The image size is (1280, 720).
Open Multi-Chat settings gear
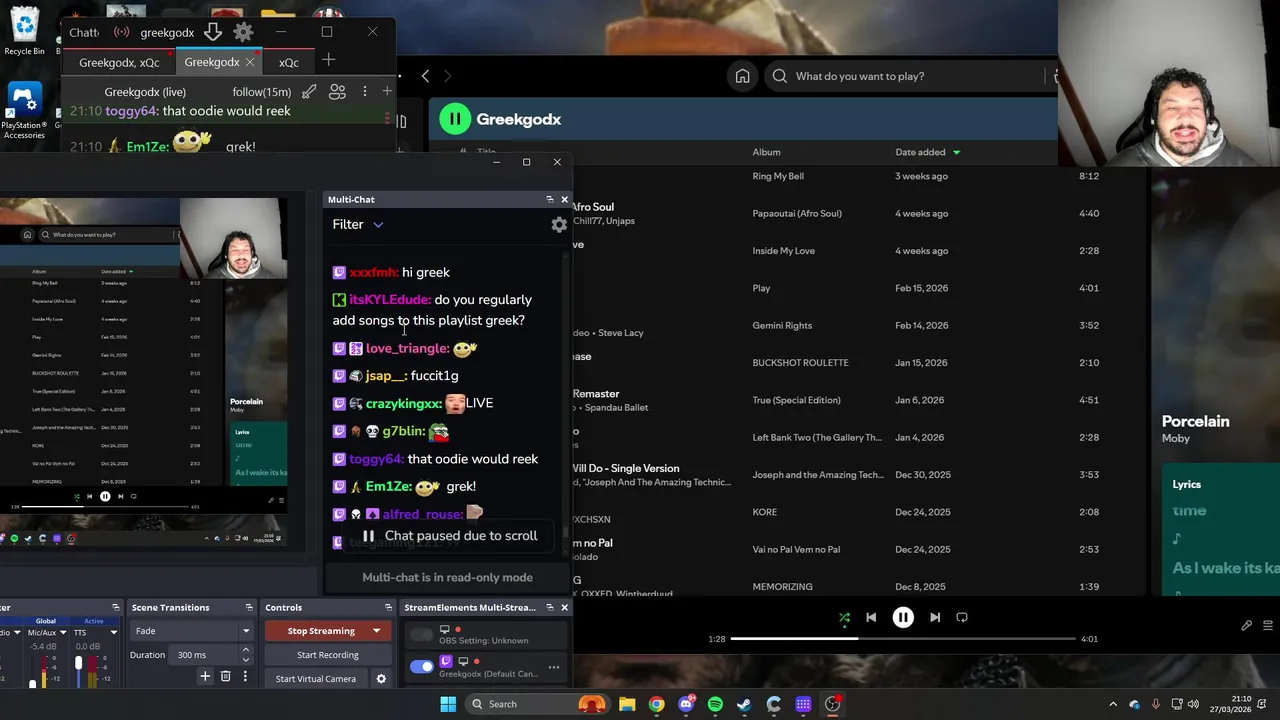[559, 225]
